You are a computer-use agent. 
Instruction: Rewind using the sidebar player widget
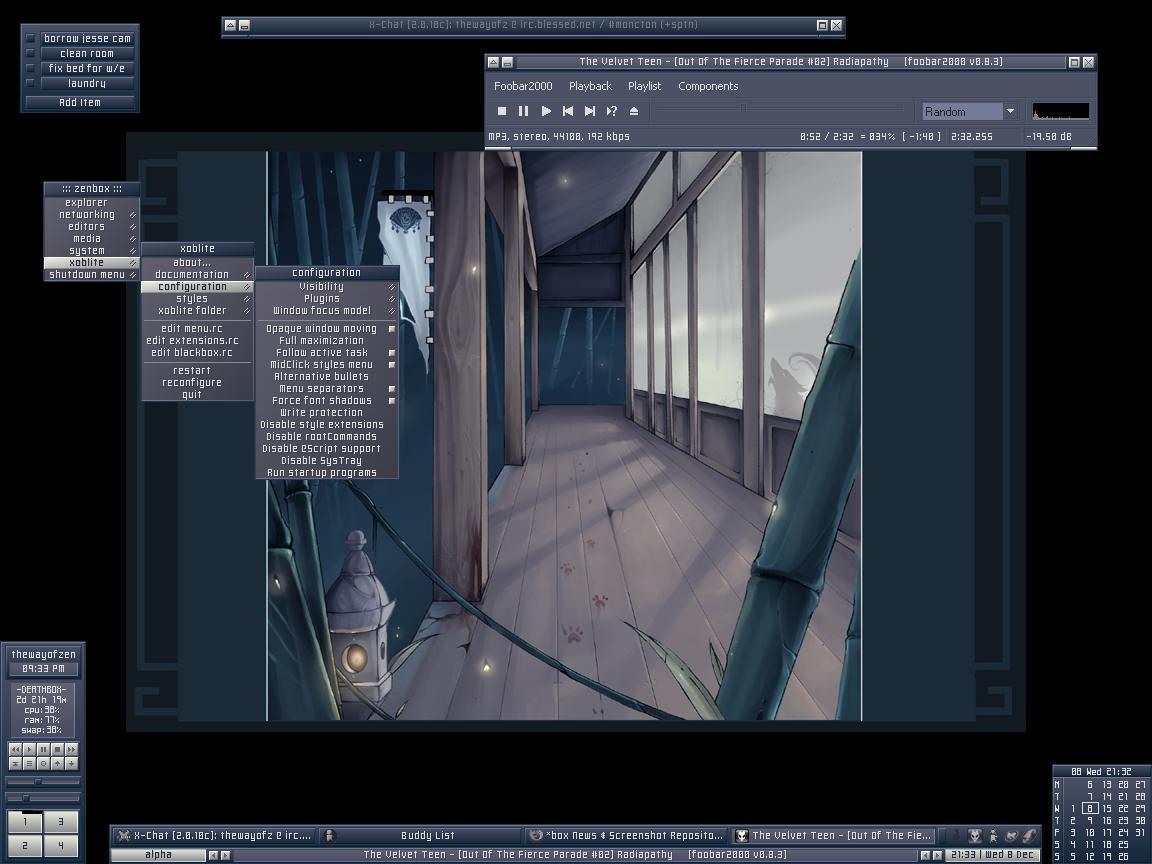[15, 749]
